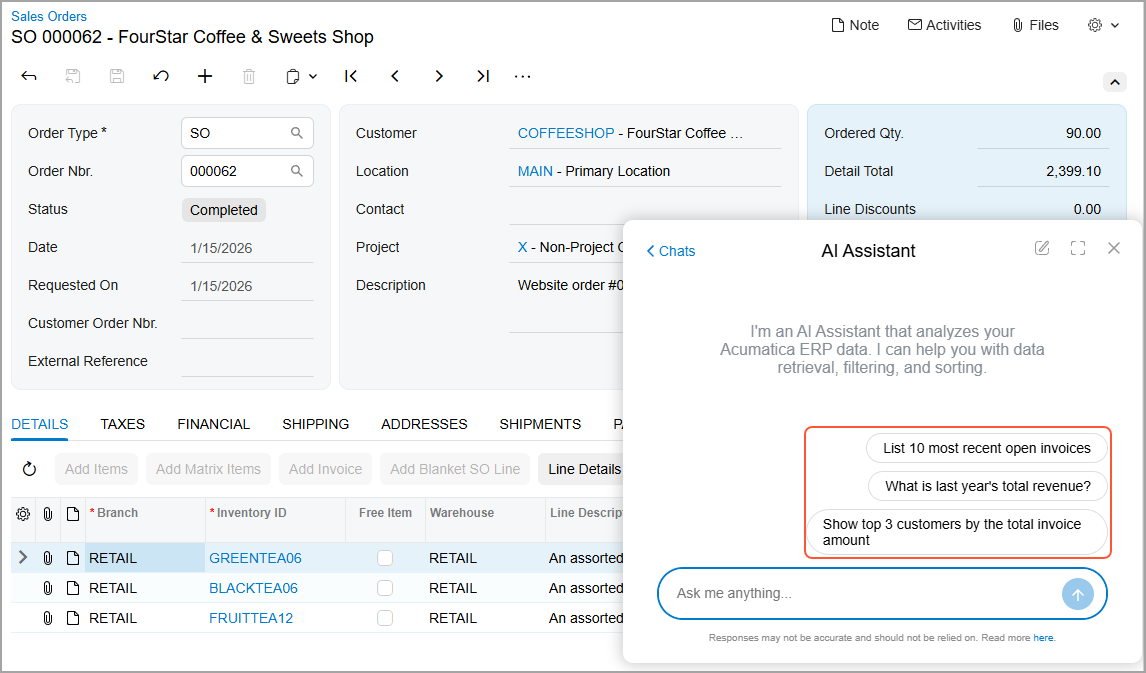
Task: Select 'List 10 most recent open invoices' suggestion
Action: (987, 448)
